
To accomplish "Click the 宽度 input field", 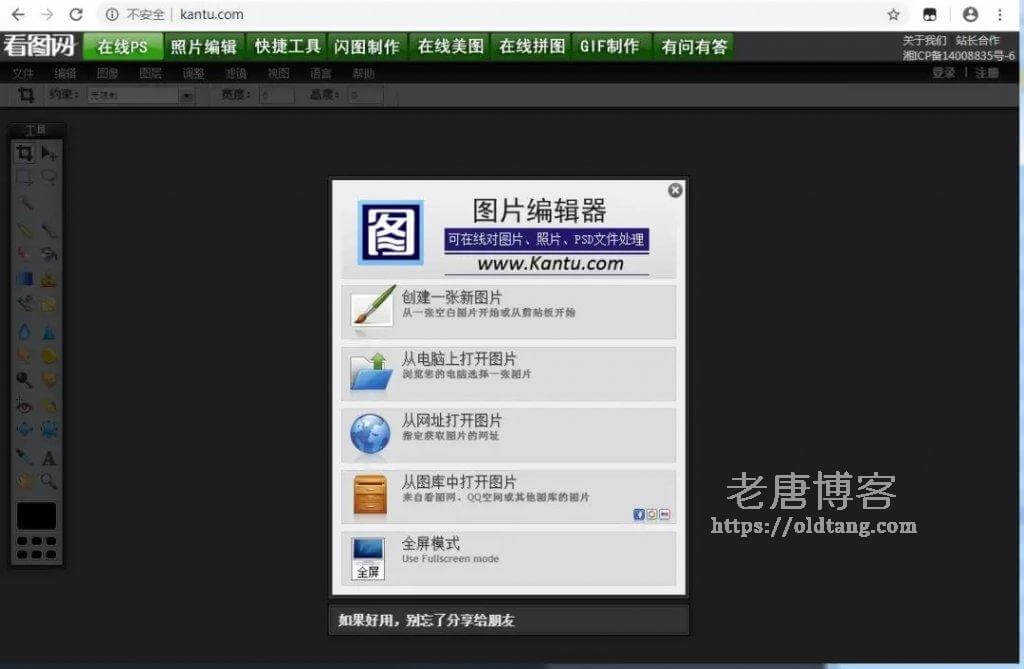I will click(x=276, y=95).
